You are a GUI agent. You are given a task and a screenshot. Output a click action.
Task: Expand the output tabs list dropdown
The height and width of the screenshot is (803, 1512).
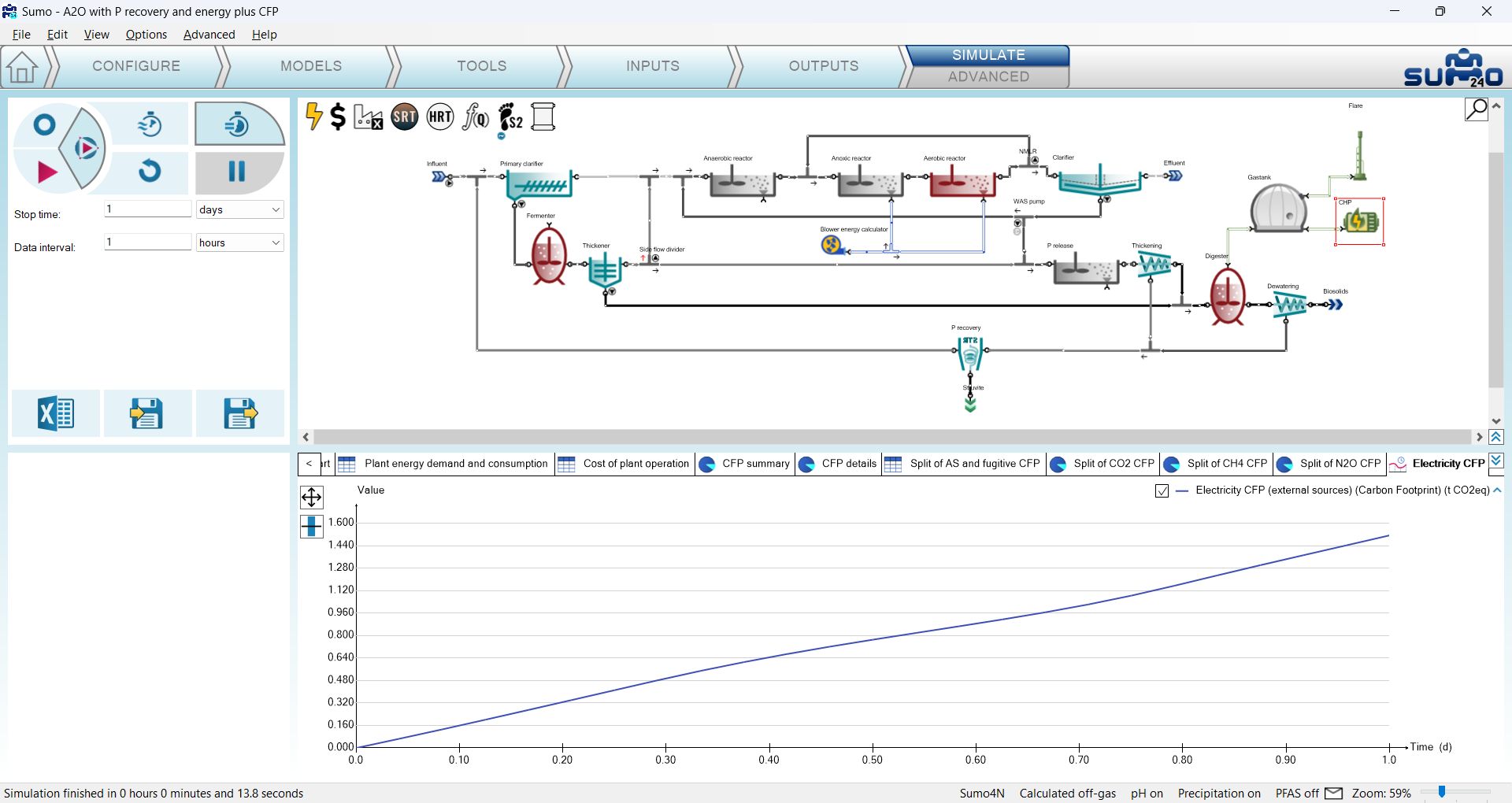(x=1496, y=462)
